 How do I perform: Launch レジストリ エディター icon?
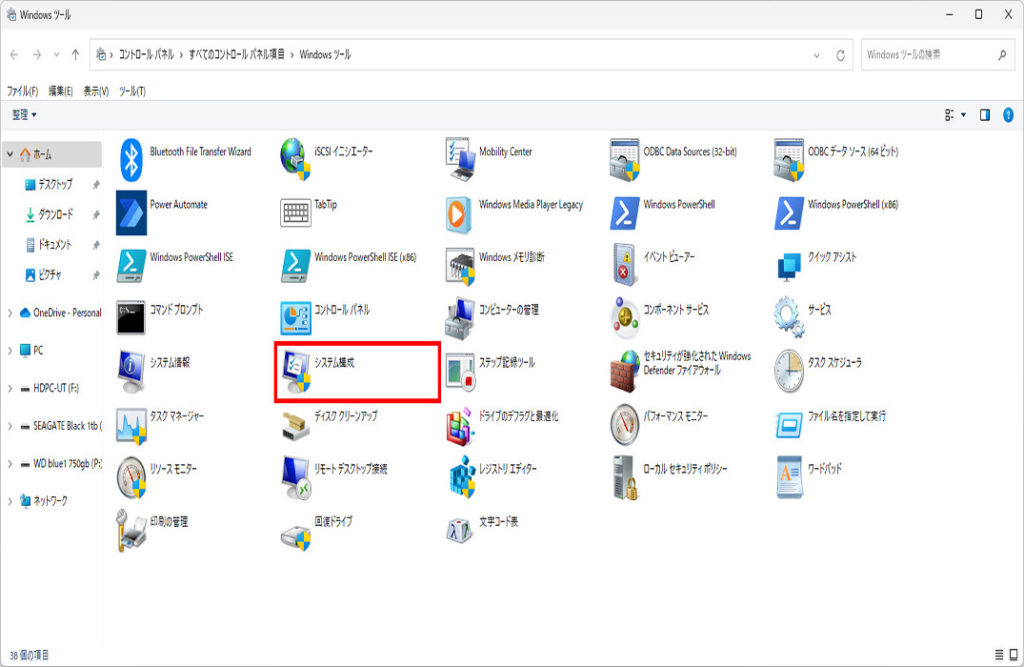pos(461,475)
